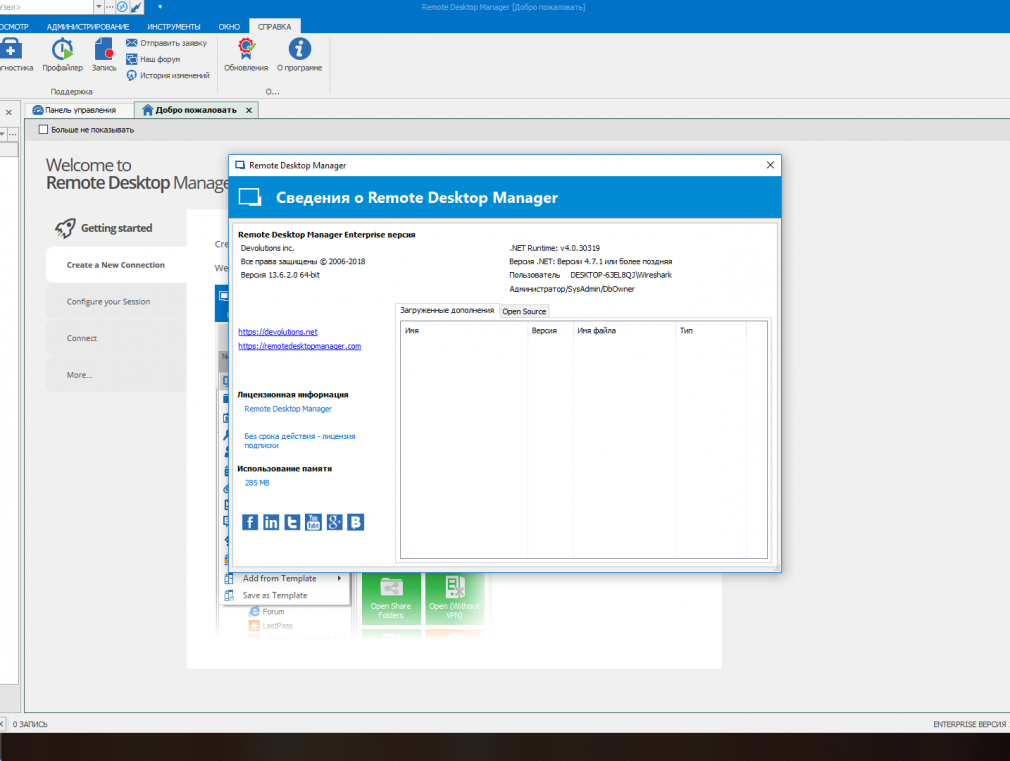Close the Добро пожаловать tab
The width and height of the screenshot is (1010, 761).
pyautogui.click(x=249, y=110)
